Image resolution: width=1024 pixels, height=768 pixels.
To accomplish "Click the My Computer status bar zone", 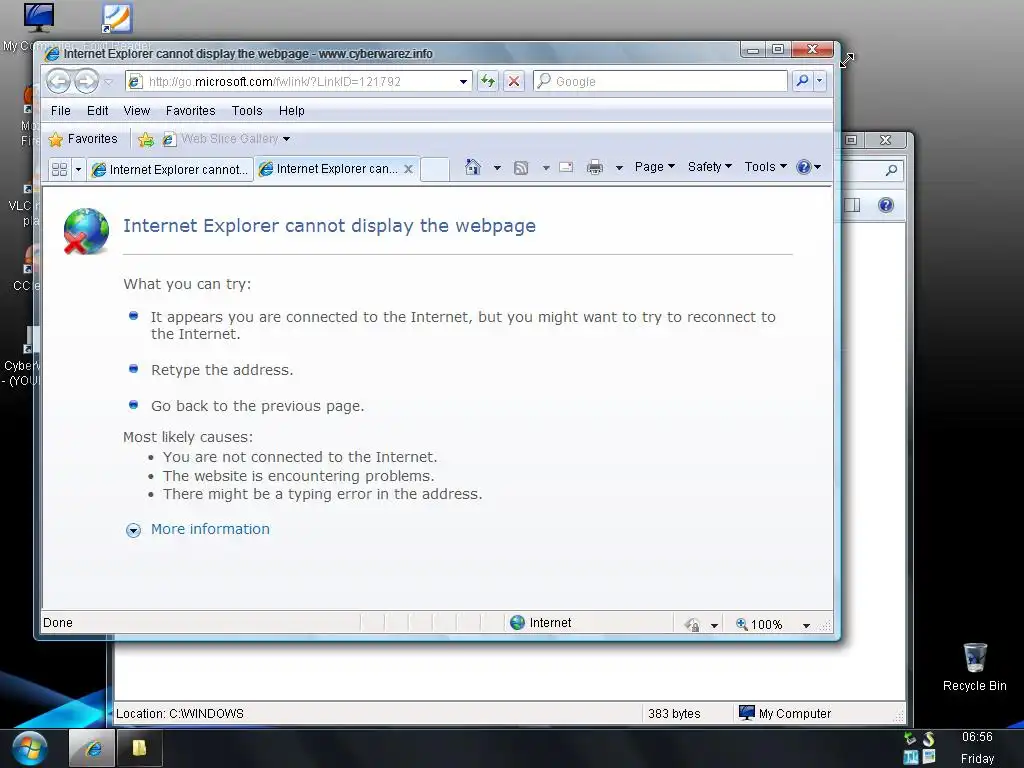I will click(785, 714).
